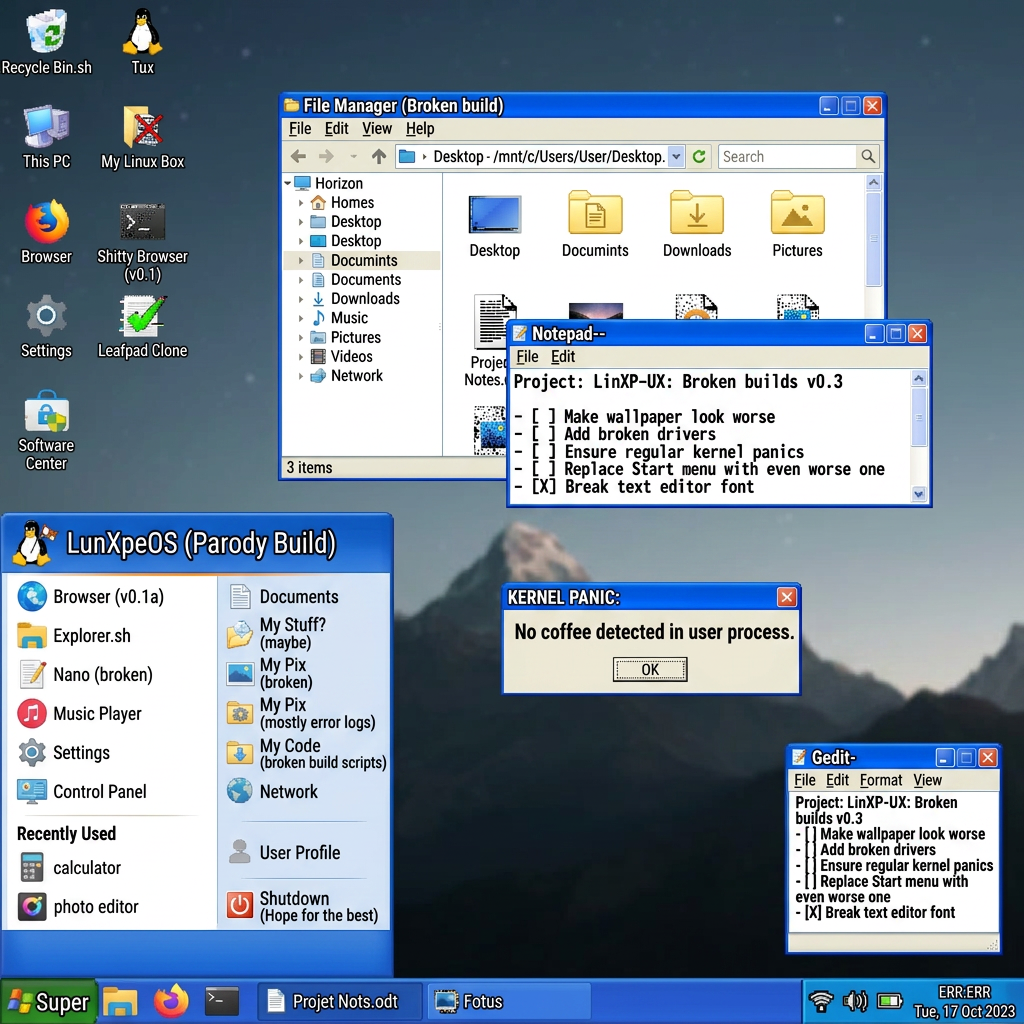Open photo editor in Recently Used

tap(78, 906)
